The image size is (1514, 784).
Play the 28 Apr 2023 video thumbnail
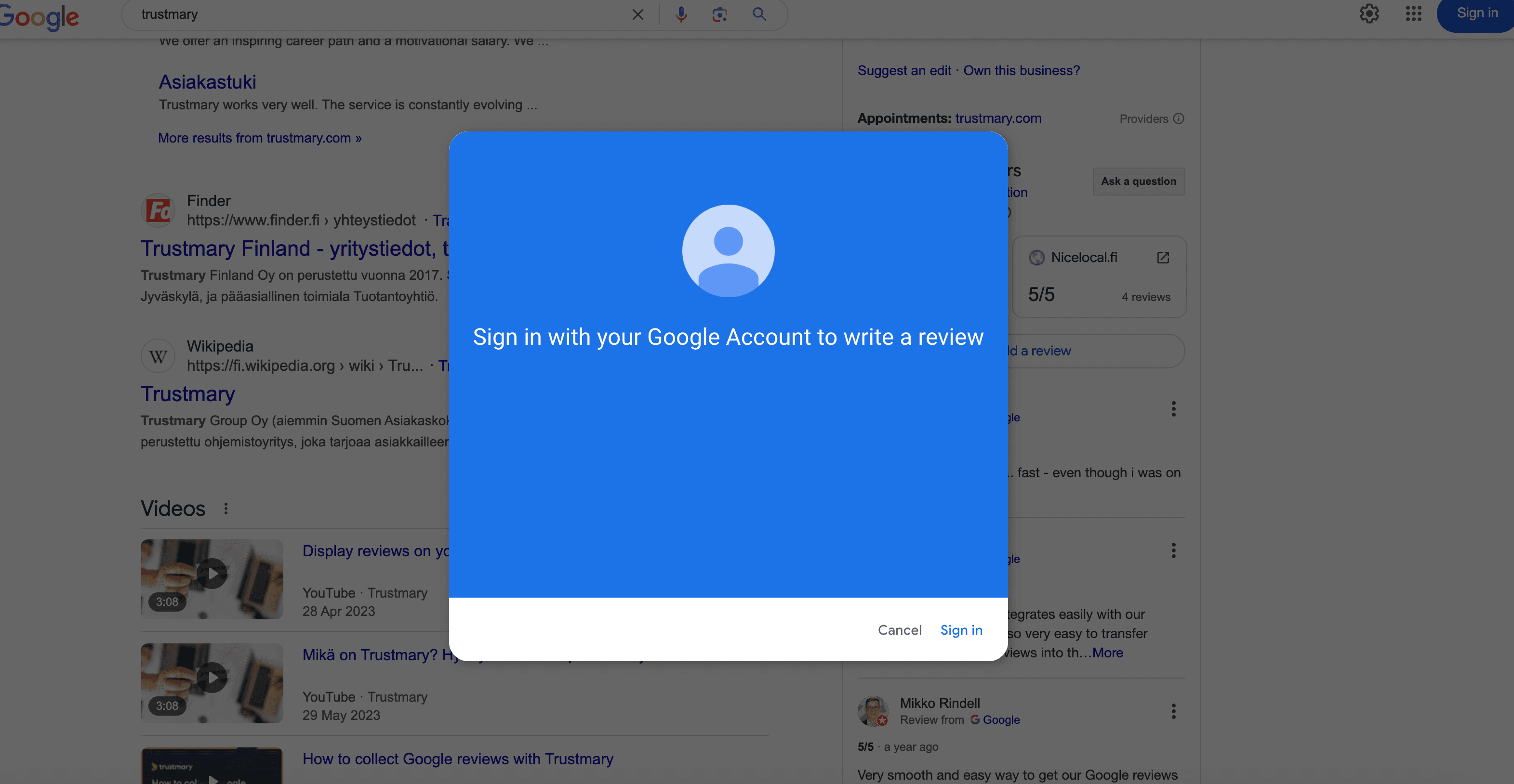pos(212,579)
